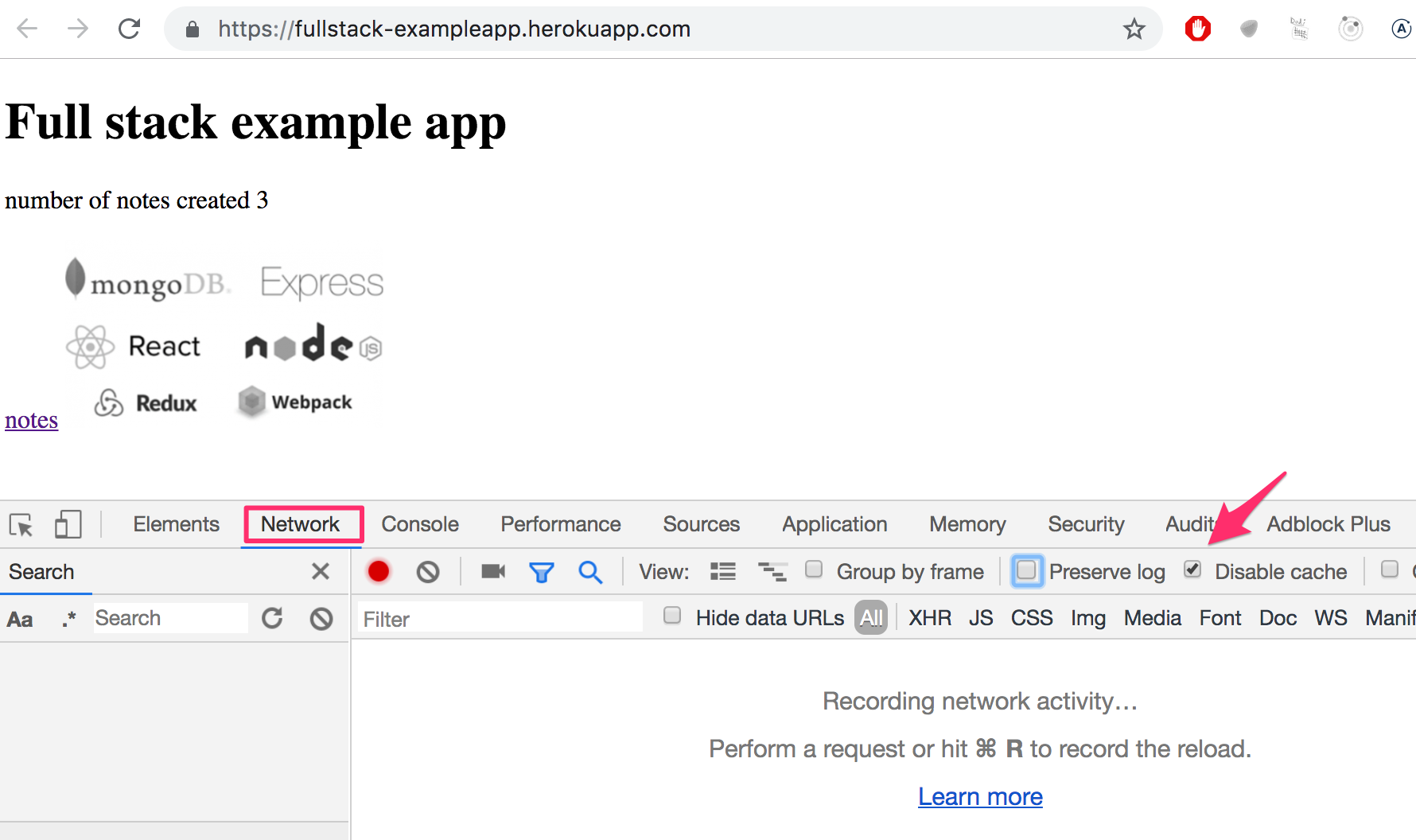Screen dimensions: 1416x840
Task: Close the Search panel
Action: (x=321, y=571)
